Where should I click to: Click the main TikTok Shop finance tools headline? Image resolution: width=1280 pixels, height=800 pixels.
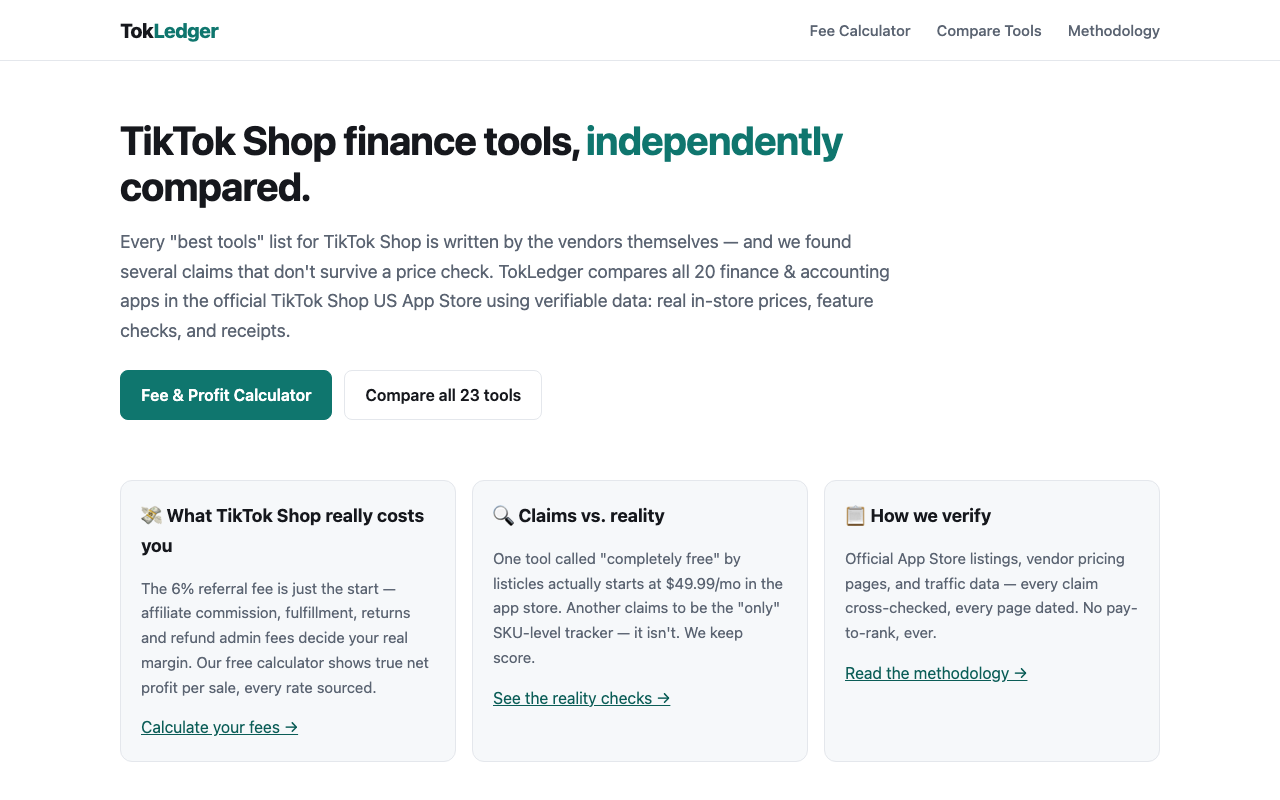(481, 164)
